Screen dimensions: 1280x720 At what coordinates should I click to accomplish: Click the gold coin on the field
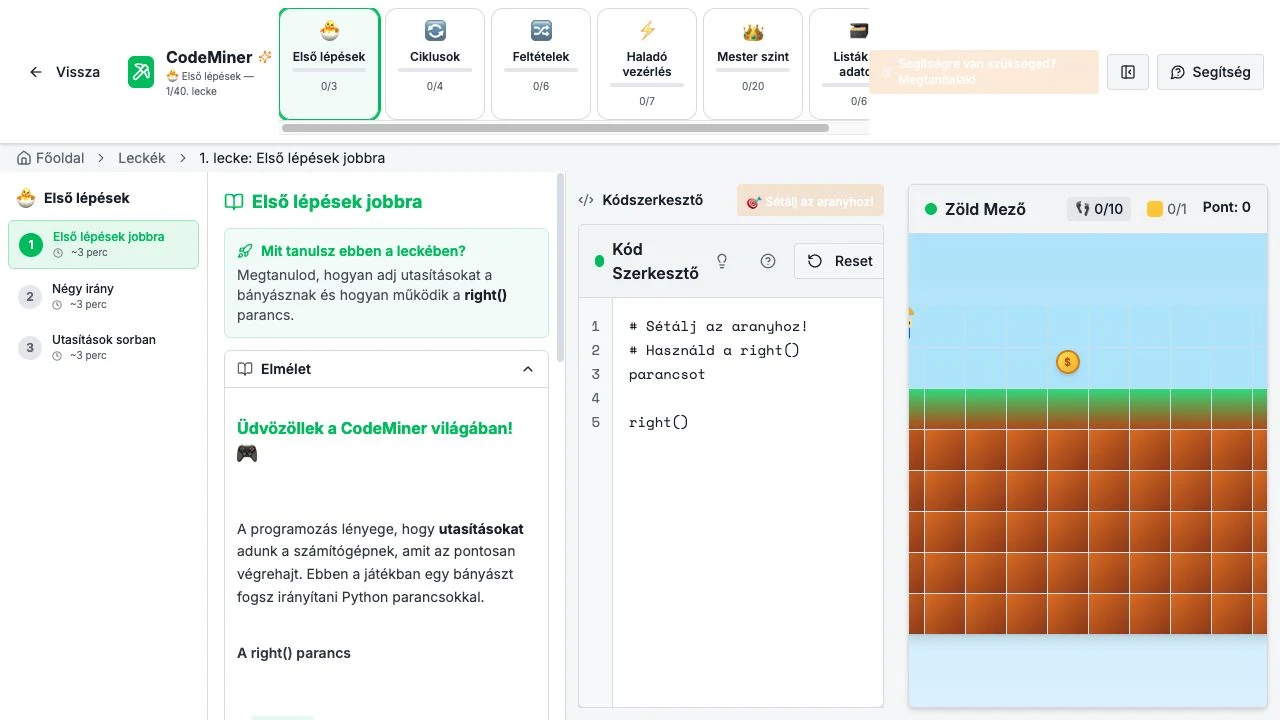pyautogui.click(x=1068, y=362)
